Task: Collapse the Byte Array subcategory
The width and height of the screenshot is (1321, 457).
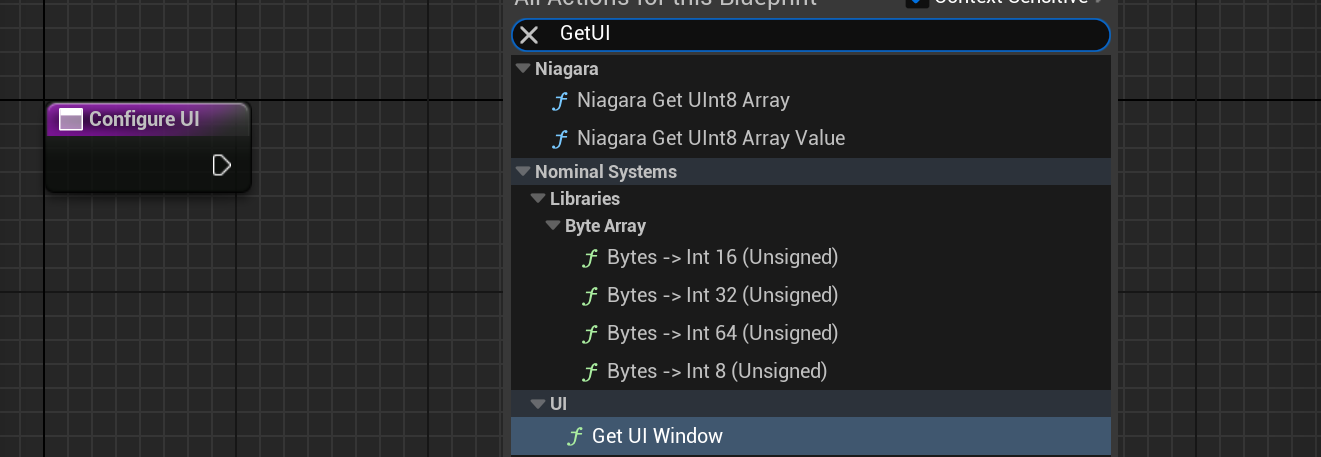Action: (x=553, y=226)
